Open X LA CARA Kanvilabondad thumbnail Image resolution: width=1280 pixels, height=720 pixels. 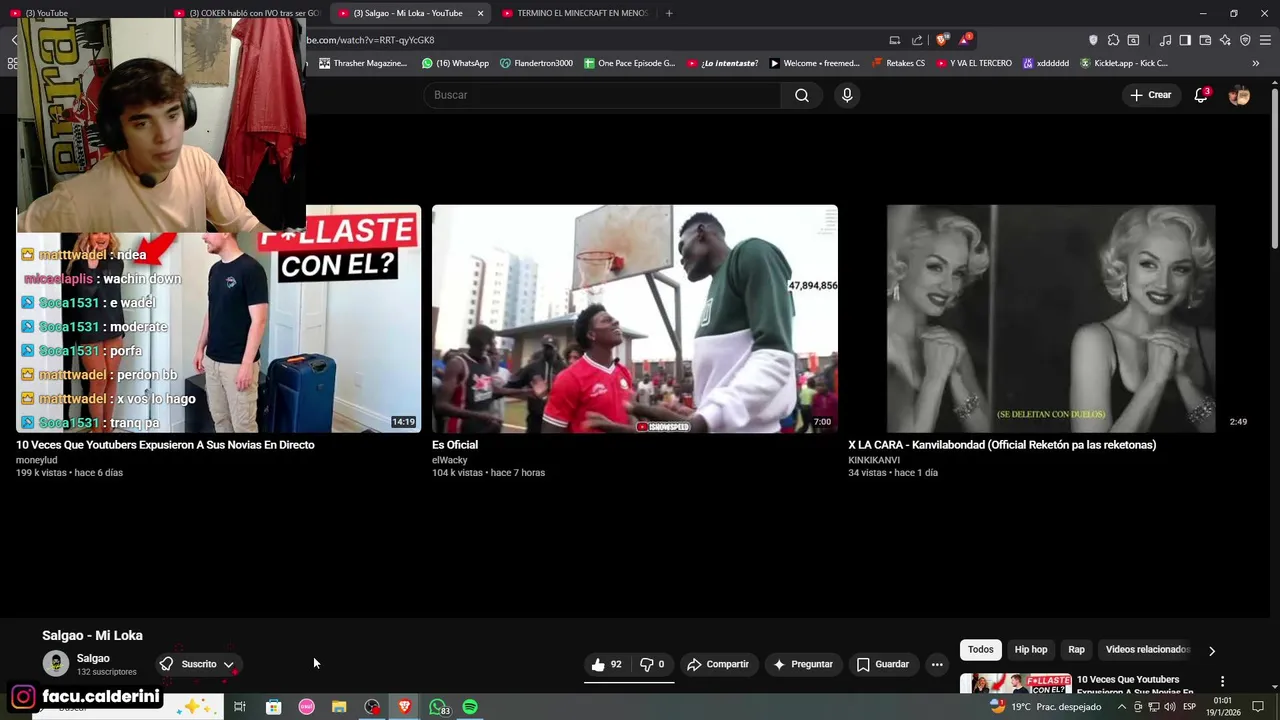(1051, 319)
